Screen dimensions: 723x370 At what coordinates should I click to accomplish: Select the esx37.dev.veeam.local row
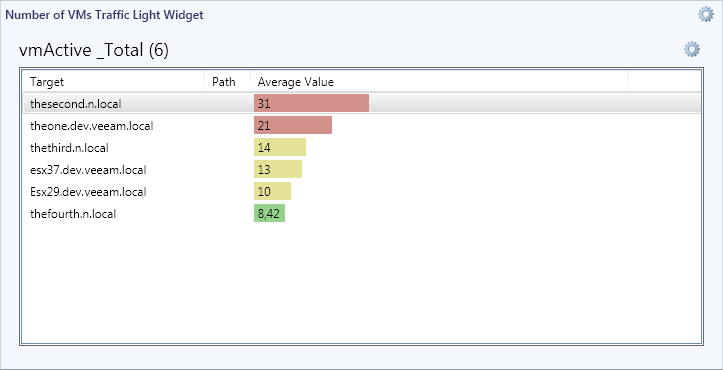pos(362,170)
